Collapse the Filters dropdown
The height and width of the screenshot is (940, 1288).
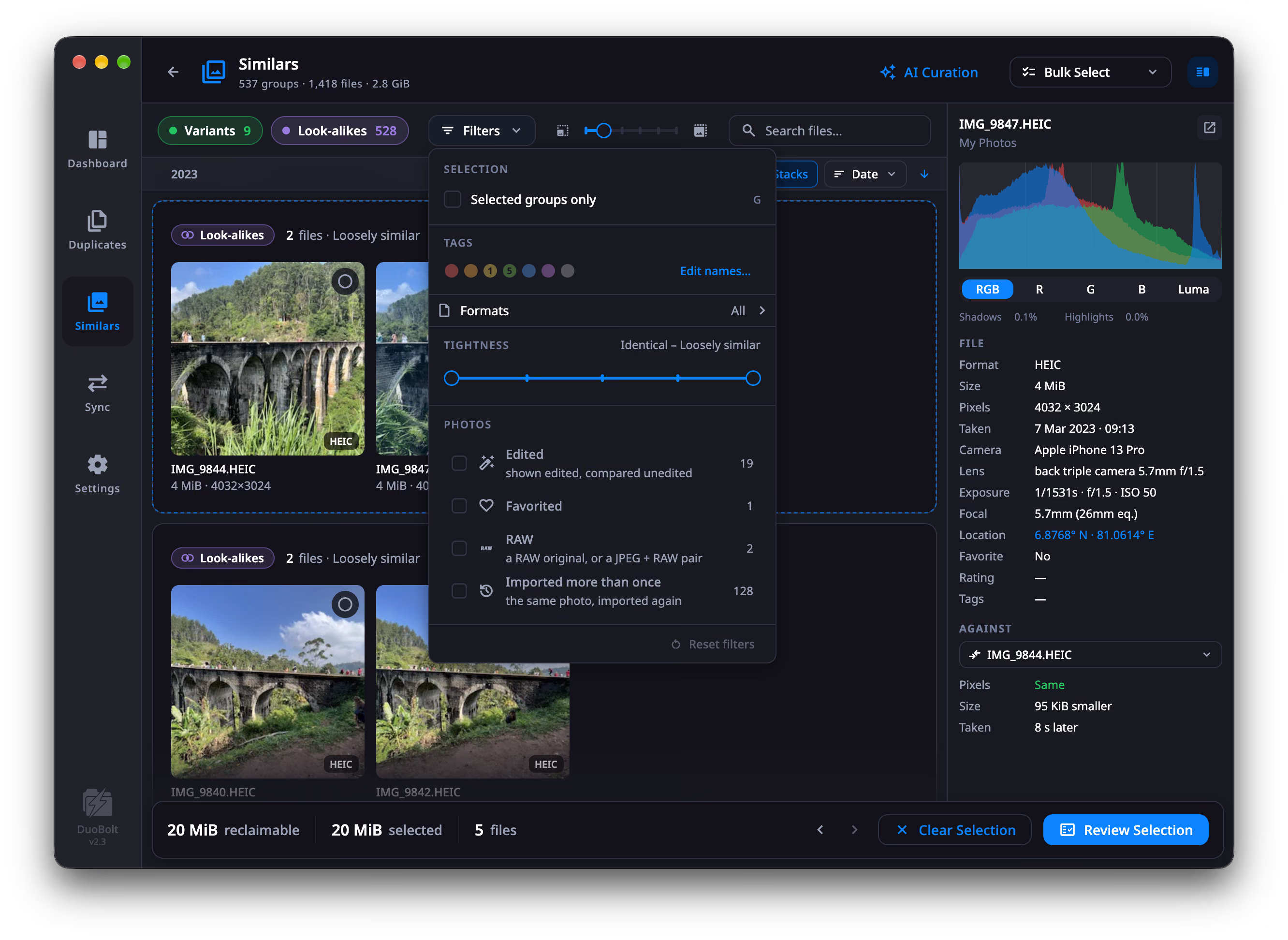[x=481, y=131]
